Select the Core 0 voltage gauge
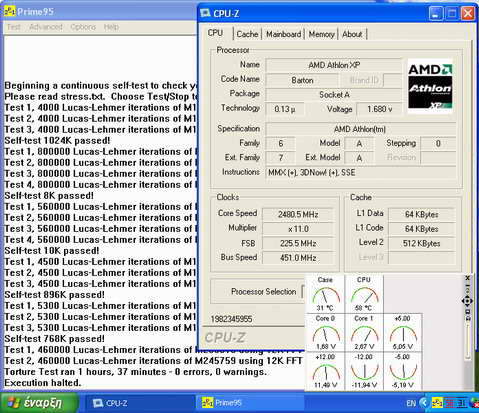479x413 pixels. click(x=325, y=332)
